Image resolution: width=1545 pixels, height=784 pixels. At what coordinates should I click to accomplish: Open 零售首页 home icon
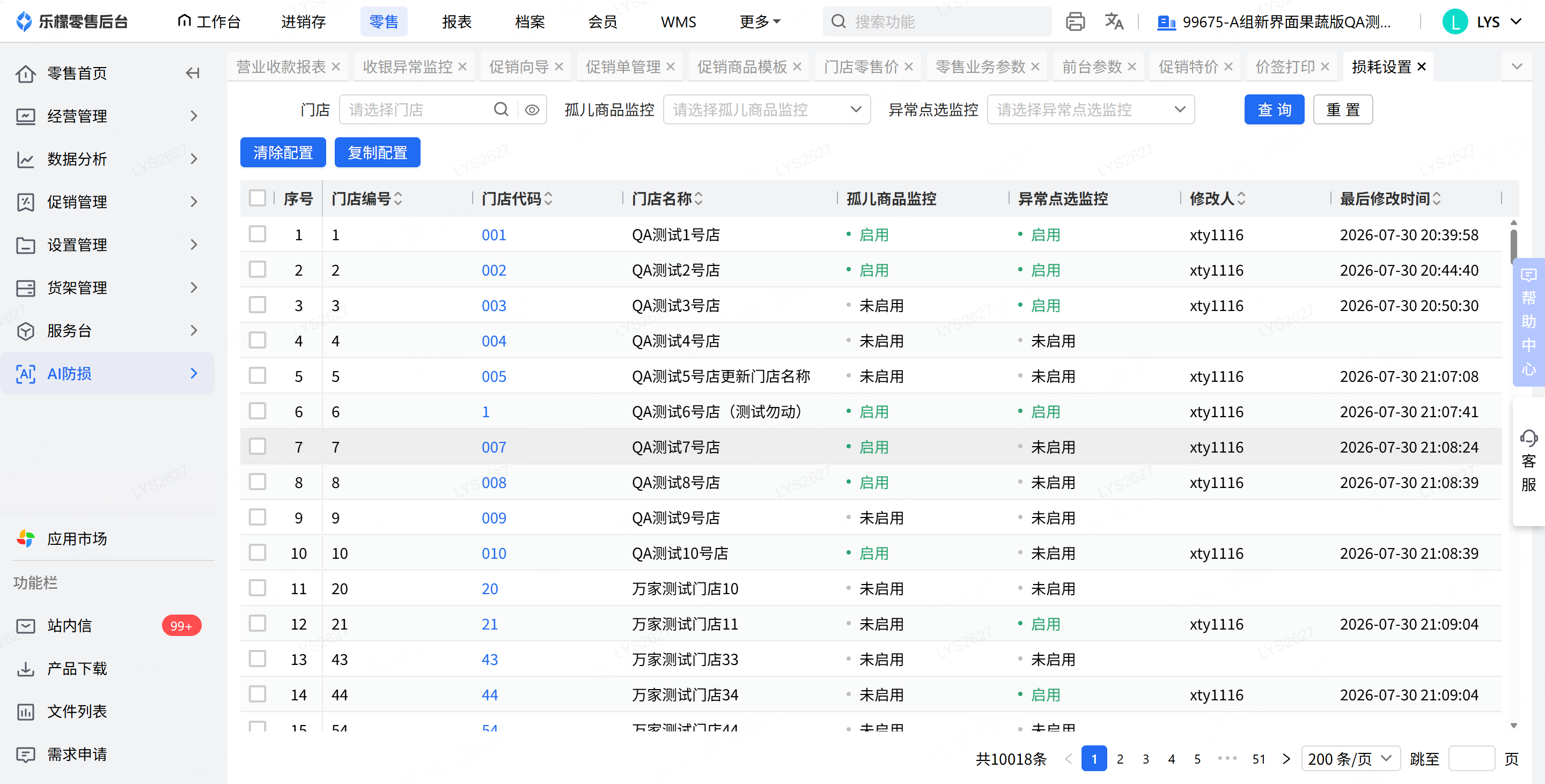click(25, 73)
